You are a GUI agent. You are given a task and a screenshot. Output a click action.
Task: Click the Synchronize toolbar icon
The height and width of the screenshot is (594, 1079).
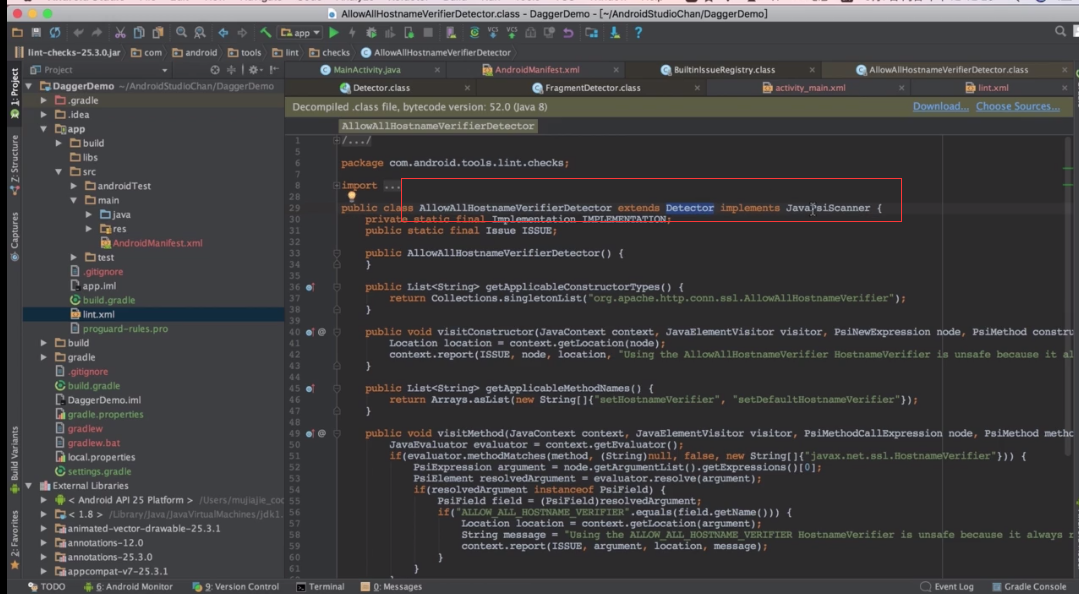point(55,32)
